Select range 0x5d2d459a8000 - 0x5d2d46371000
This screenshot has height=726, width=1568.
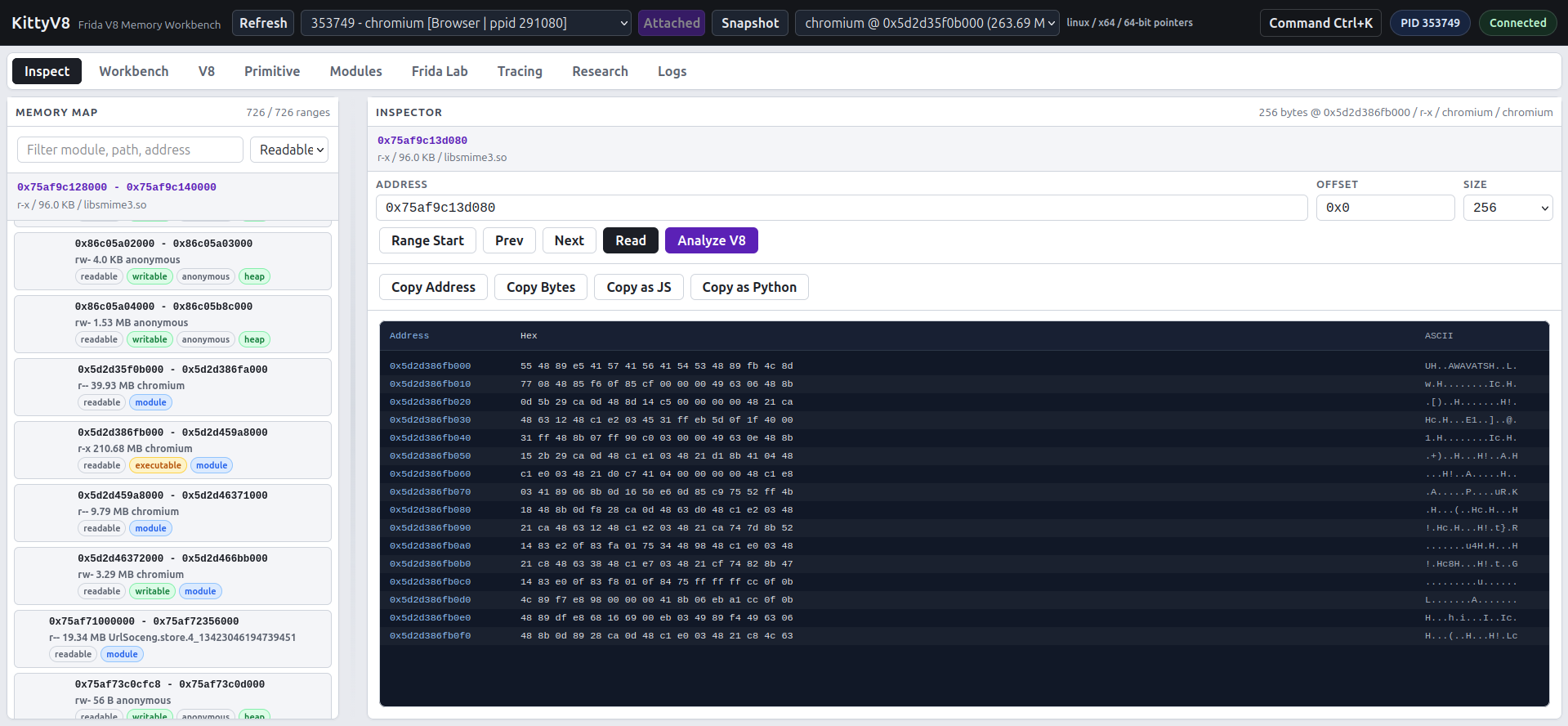tap(172, 513)
